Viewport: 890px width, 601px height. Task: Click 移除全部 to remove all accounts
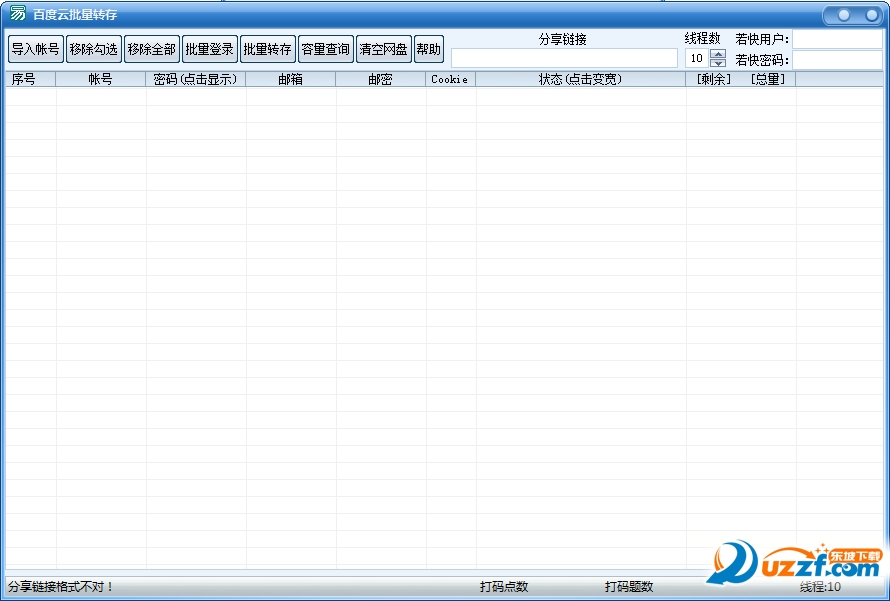[152, 49]
